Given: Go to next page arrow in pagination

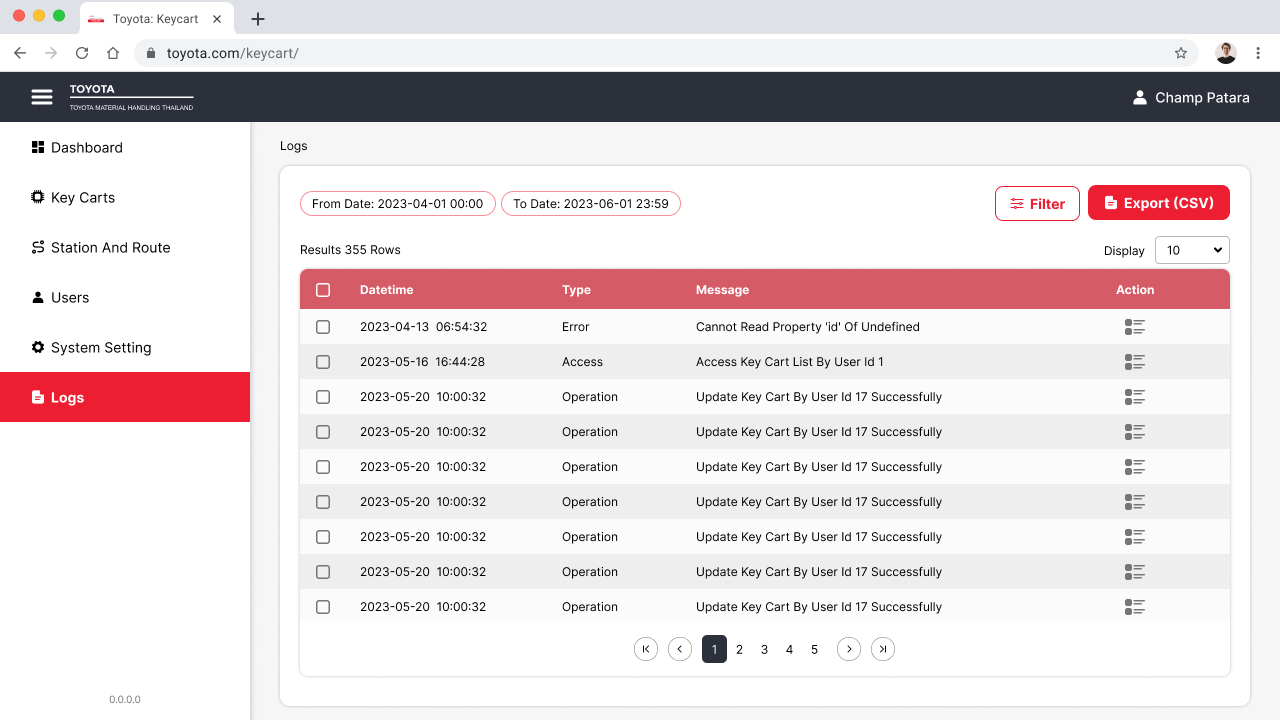Looking at the screenshot, I should tap(848, 649).
